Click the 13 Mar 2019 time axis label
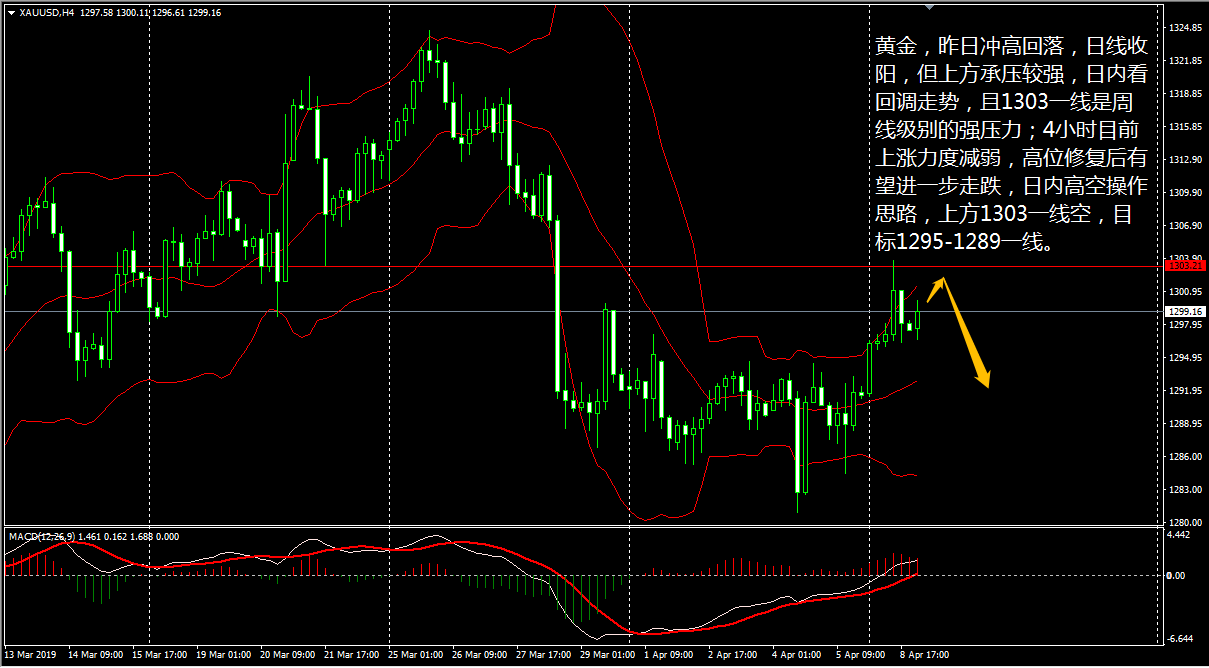Image resolution: width=1209 pixels, height=668 pixels. [30, 656]
